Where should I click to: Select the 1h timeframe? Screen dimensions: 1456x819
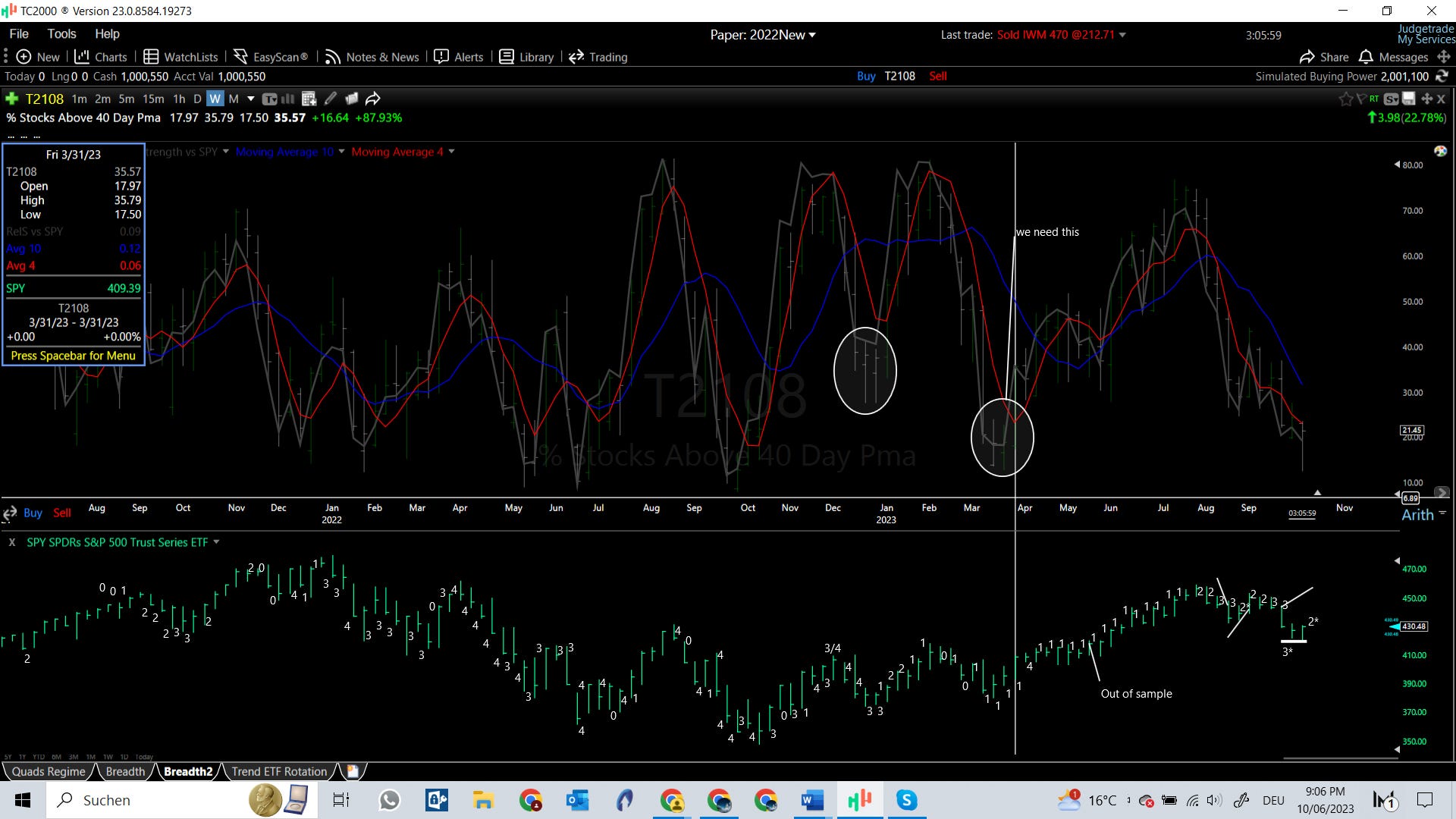click(179, 99)
